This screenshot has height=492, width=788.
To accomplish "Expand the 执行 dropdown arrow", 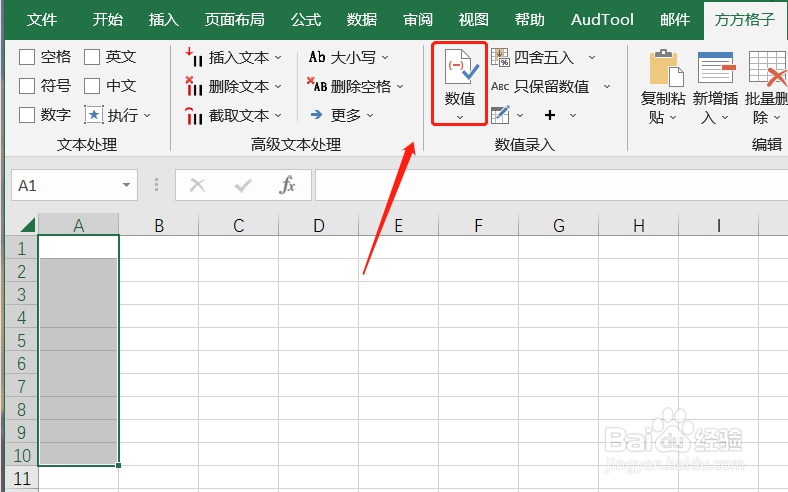I will [147, 116].
